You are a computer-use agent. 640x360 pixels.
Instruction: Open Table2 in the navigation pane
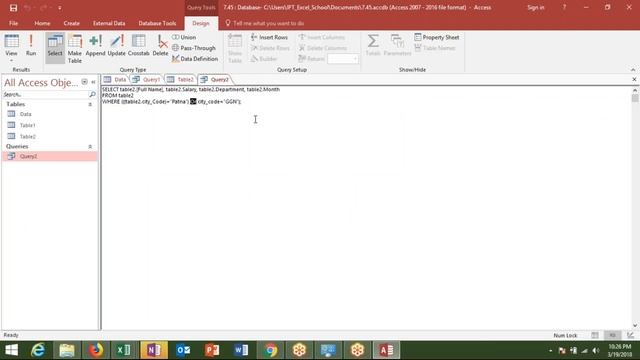(27, 136)
